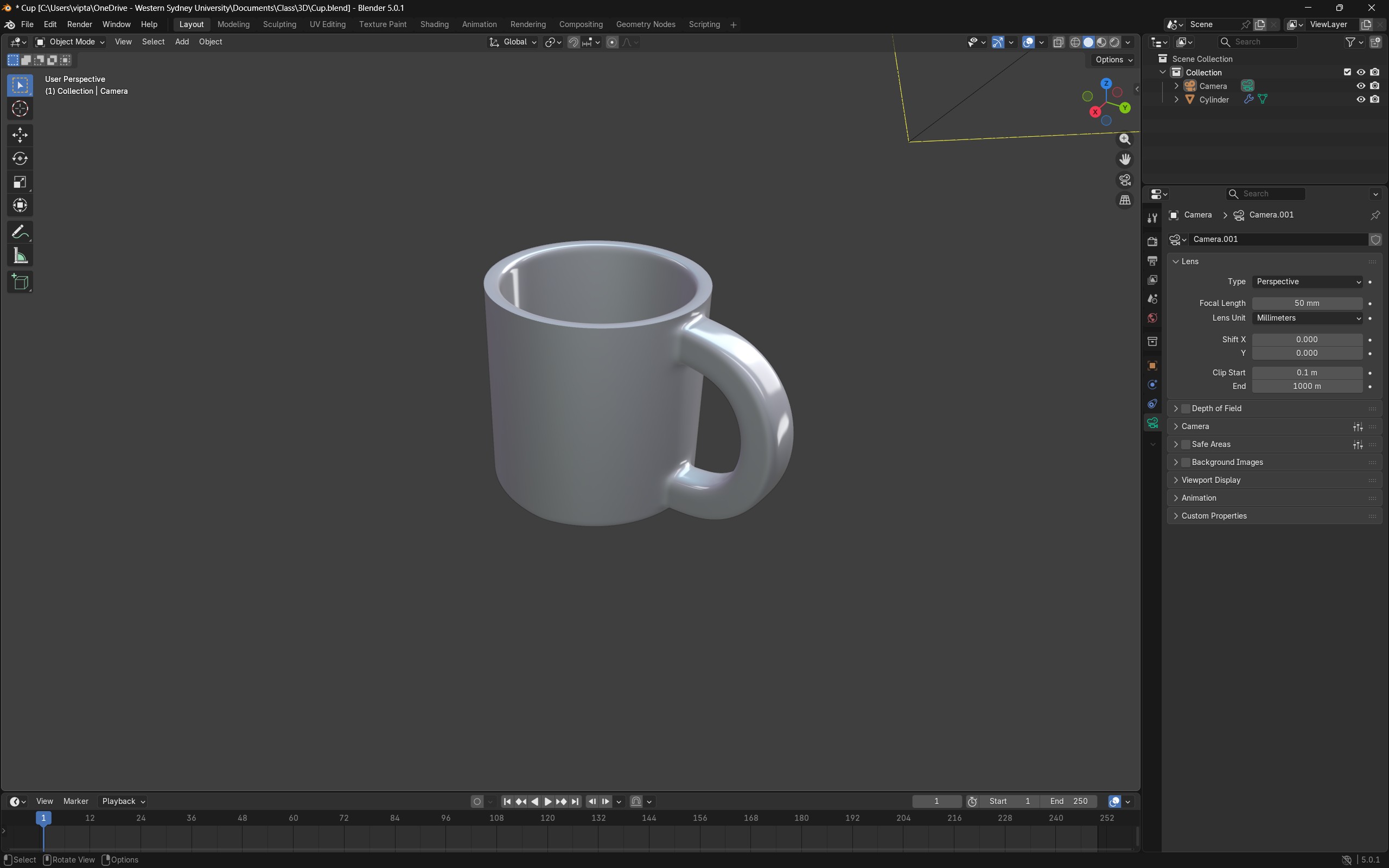Activate the Annotate pencil tool

(x=20, y=233)
